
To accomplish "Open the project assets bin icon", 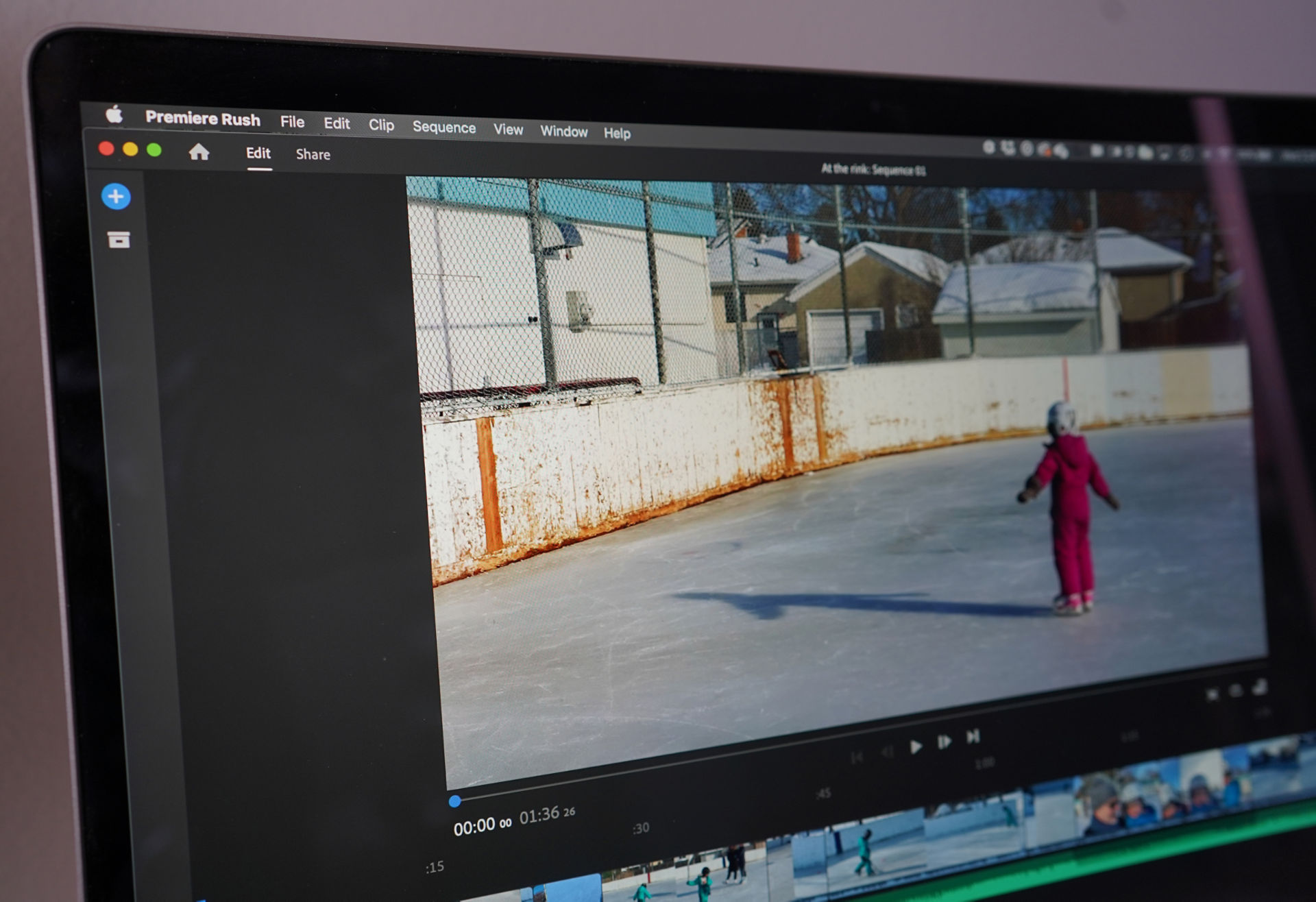I will (119, 239).
